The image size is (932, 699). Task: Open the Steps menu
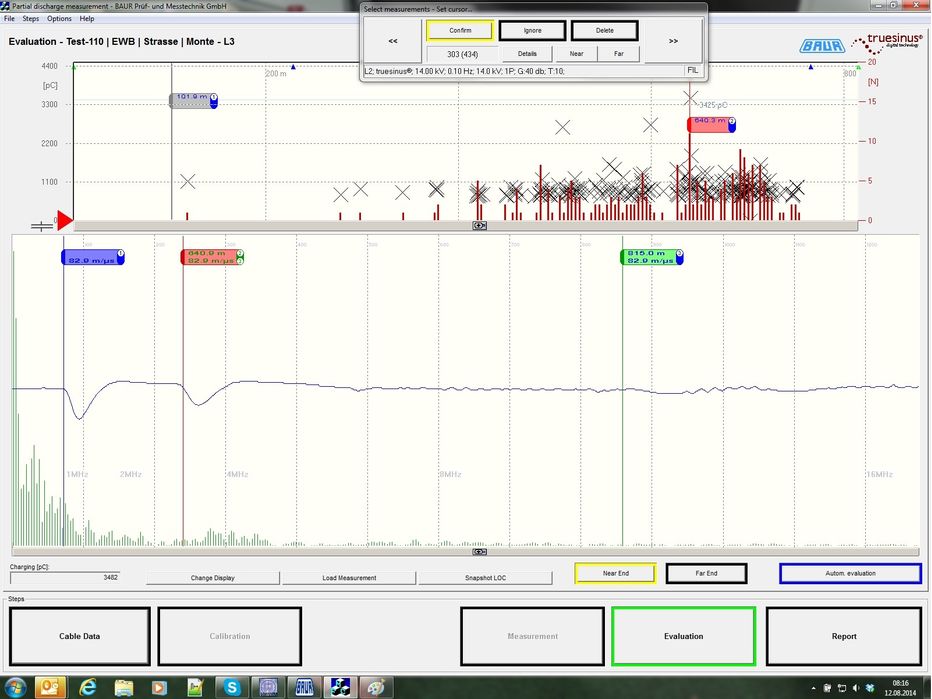tap(31, 18)
